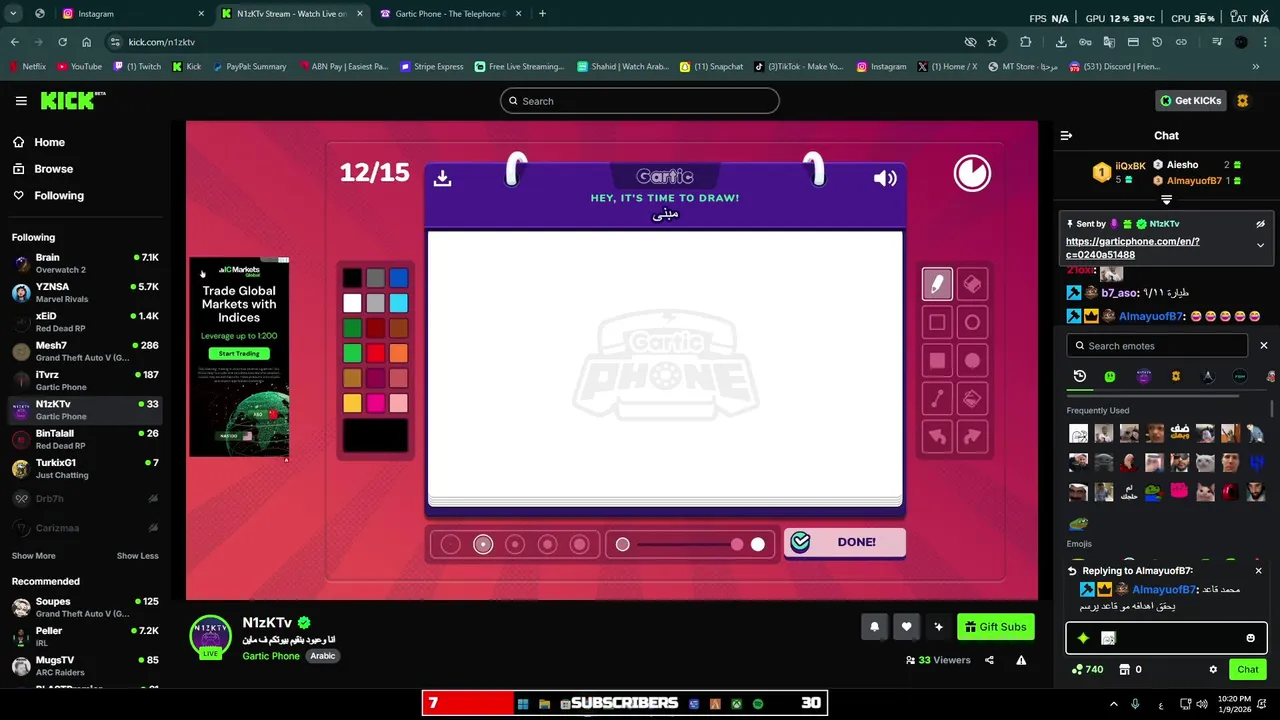The width and height of the screenshot is (1280, 720).
Task: Click the Gift Subs button
Action: click(996, 627)
